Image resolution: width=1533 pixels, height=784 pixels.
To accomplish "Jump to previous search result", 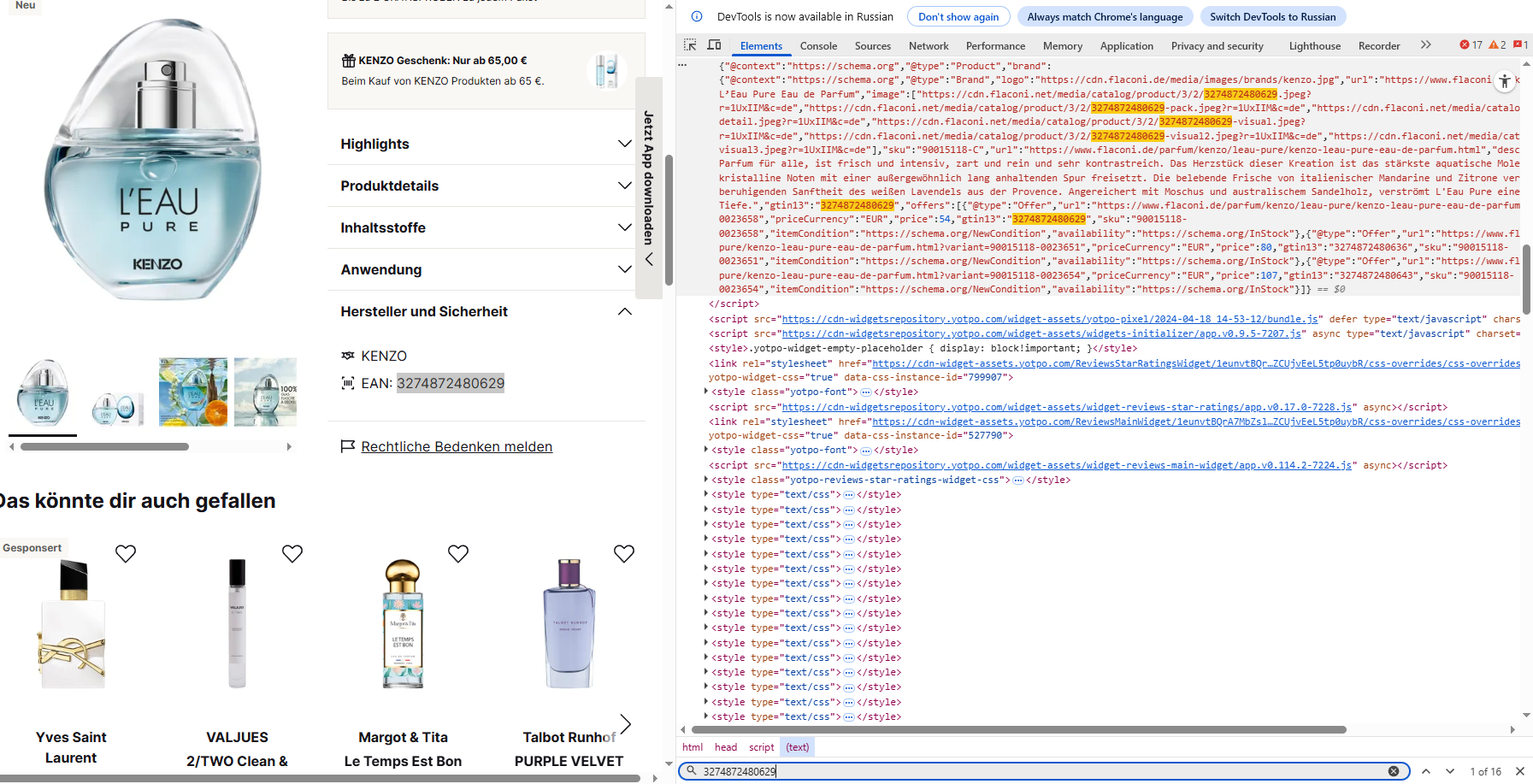I will coord(1426,771).
